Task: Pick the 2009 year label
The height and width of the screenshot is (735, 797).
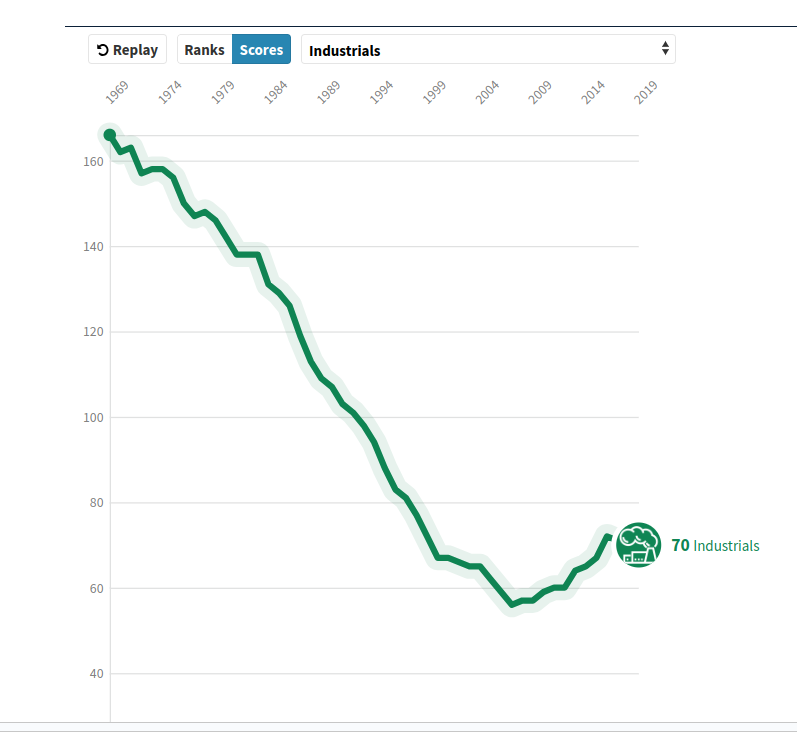Action: tap(541, 92)
